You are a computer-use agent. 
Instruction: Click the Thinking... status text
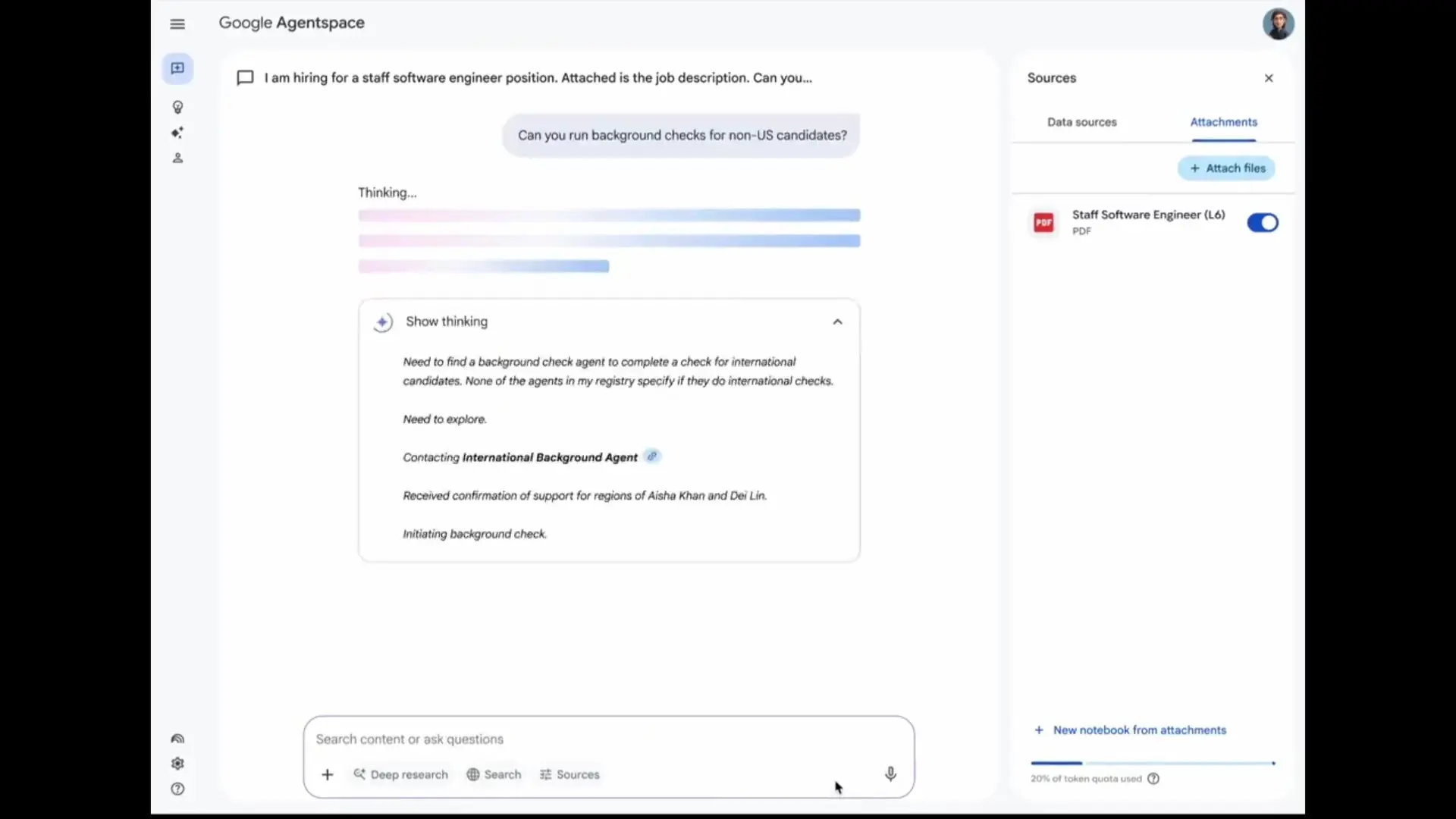click(x=387, y=193)
